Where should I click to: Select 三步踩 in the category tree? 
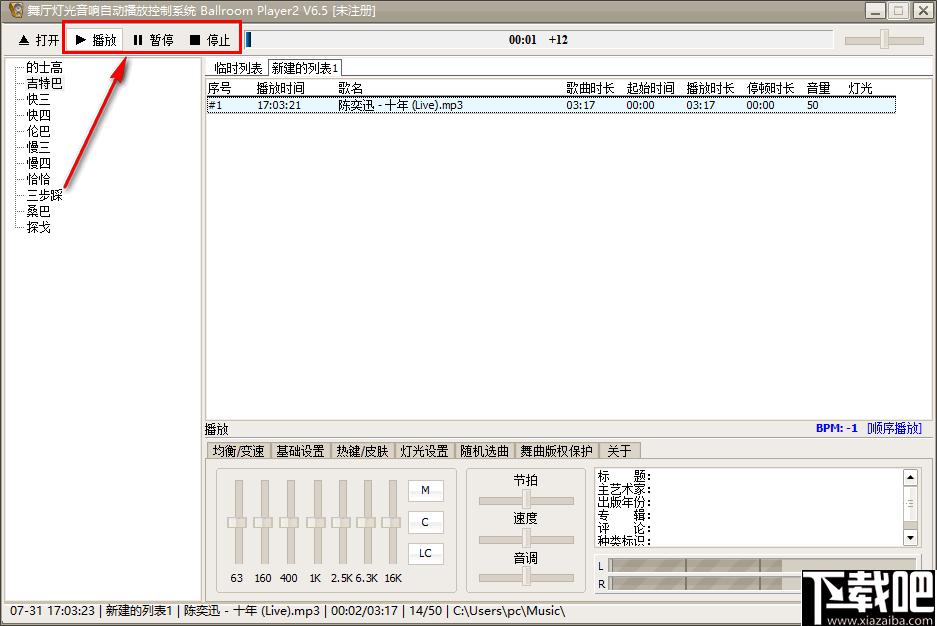(44, 195)
